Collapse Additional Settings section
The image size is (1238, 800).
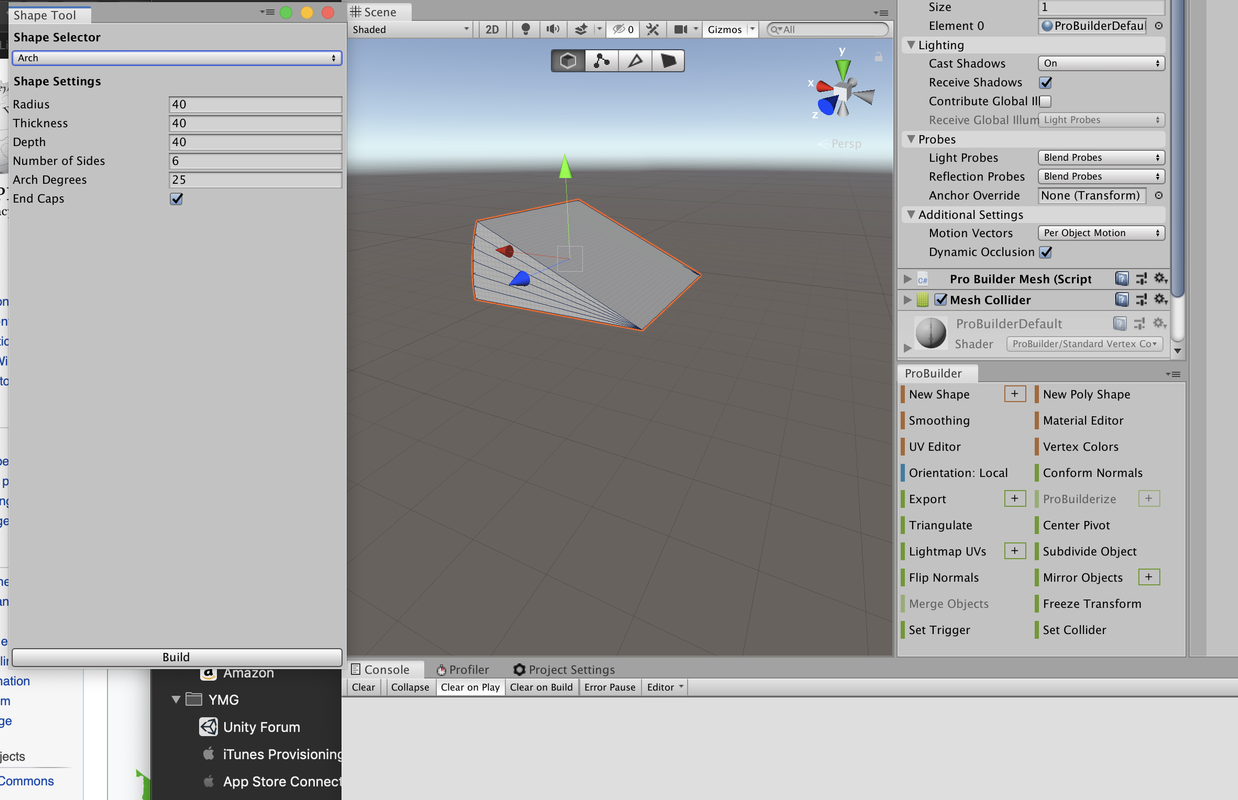pyautogui.click(x=911, y=214)
